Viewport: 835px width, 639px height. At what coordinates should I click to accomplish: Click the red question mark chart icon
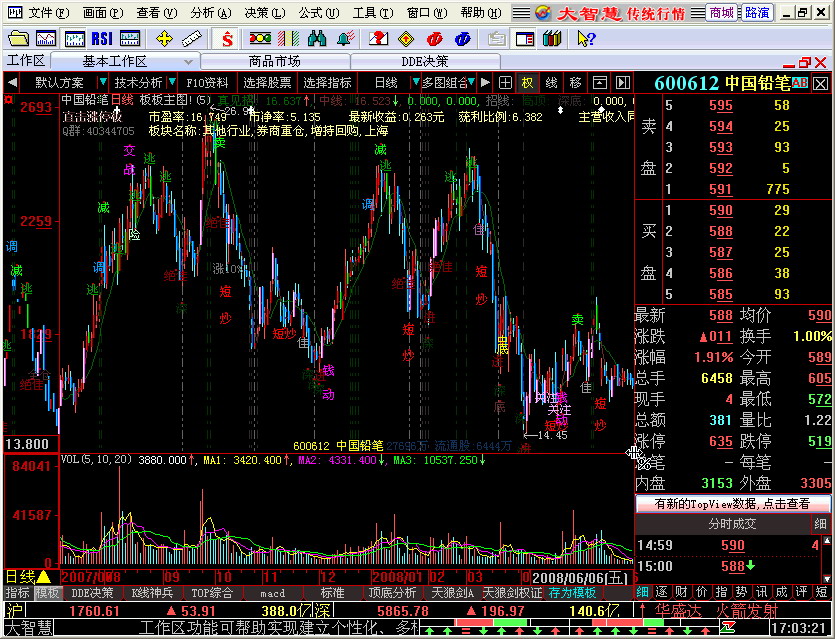coord(379,38)
